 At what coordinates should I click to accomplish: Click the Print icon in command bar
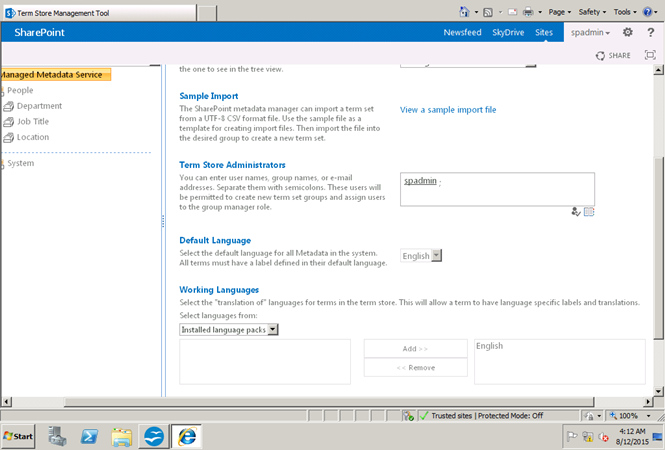(528, 12)
